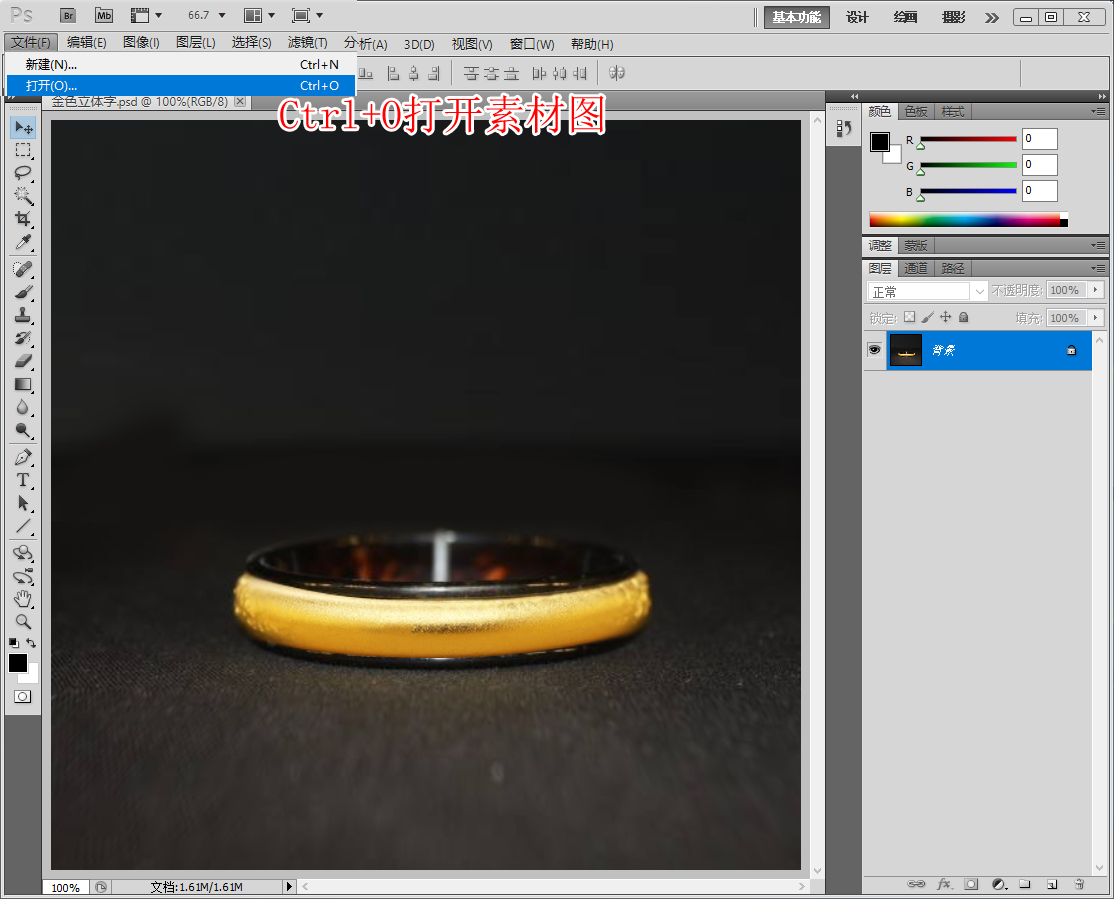
Task: Select the Crop tool
Action: [x=23, y=218]
